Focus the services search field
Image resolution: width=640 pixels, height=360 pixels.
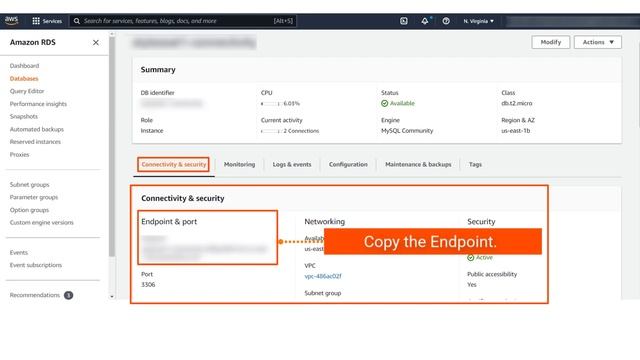tap(184, 21)
